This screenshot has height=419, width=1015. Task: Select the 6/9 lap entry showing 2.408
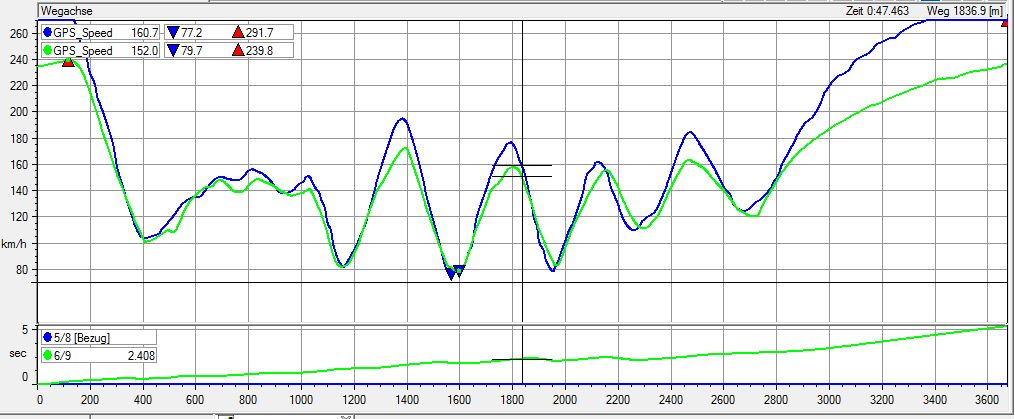coord(98,354)
